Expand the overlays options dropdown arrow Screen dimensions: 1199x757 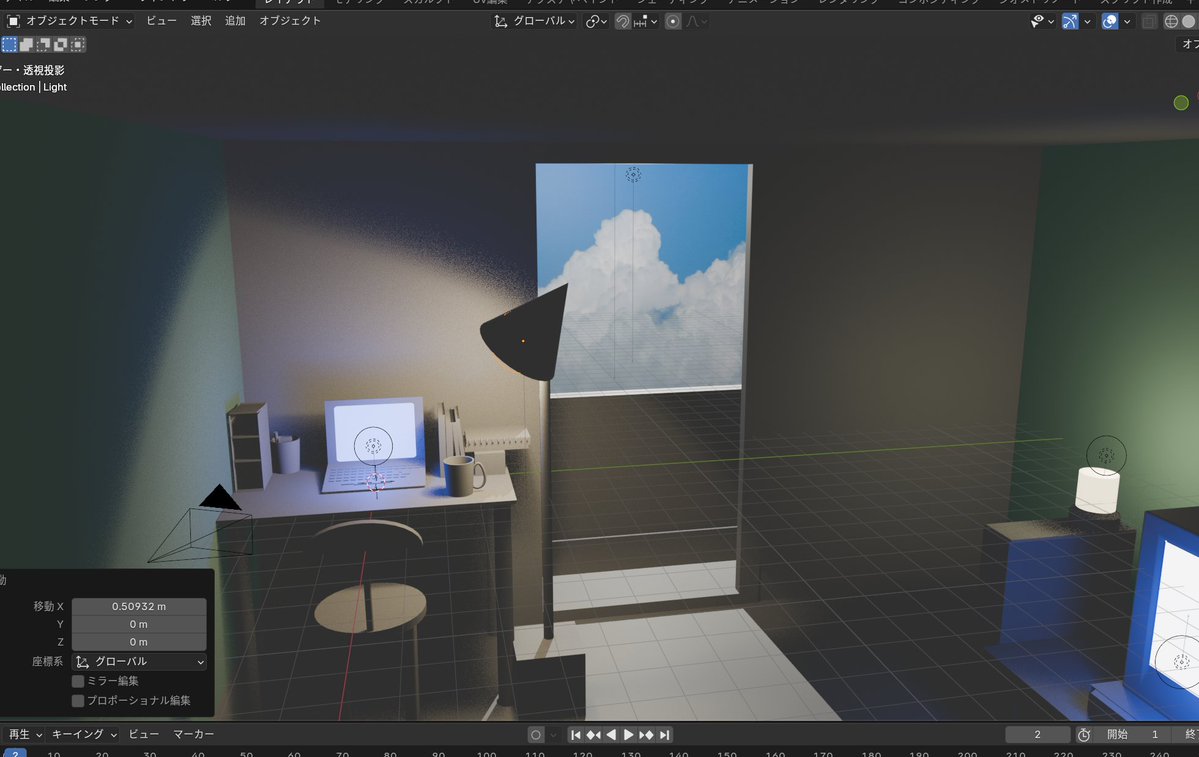(x=1126, y=21)
